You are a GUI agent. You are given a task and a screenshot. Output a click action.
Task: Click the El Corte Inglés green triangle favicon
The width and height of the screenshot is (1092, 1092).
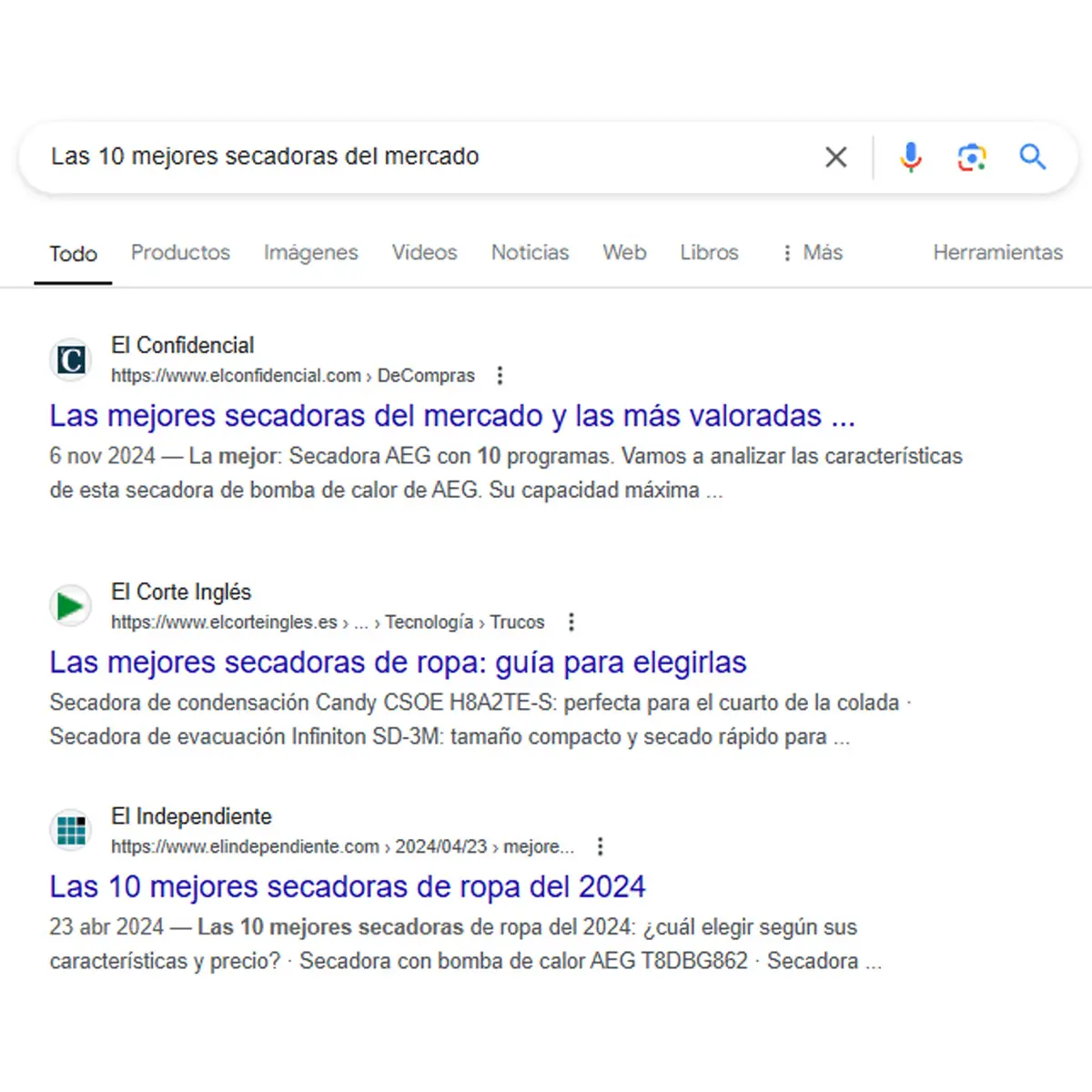point(71,606)
